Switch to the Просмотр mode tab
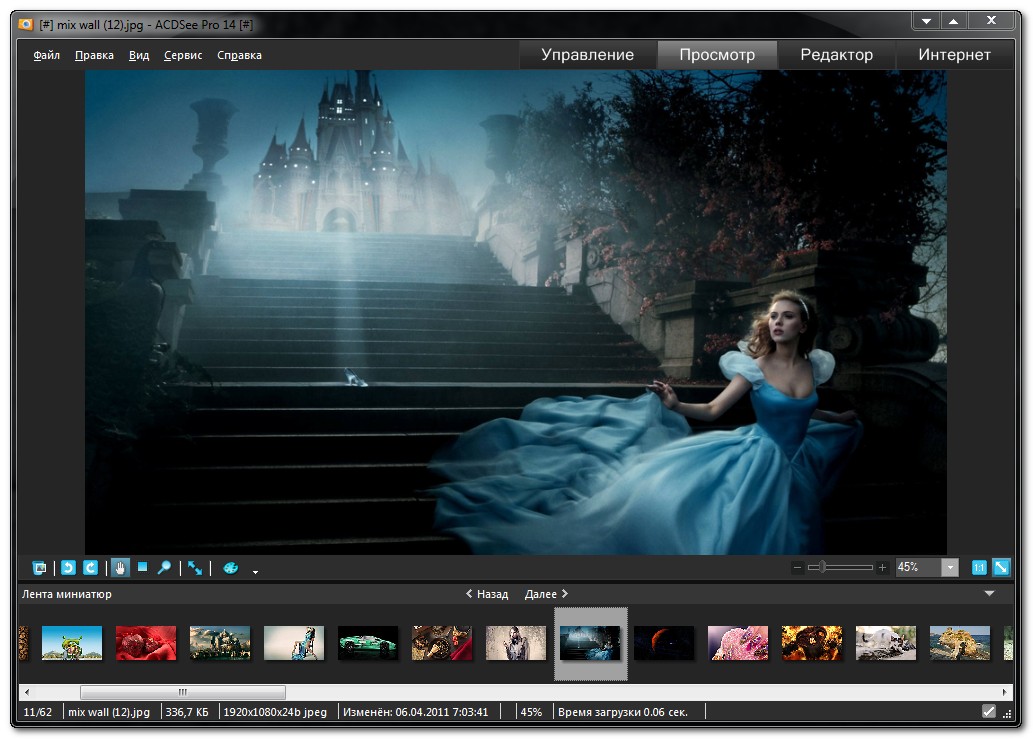Image resolution: width=1033 pixels, height=739 pixels. [x=717, y=55]
